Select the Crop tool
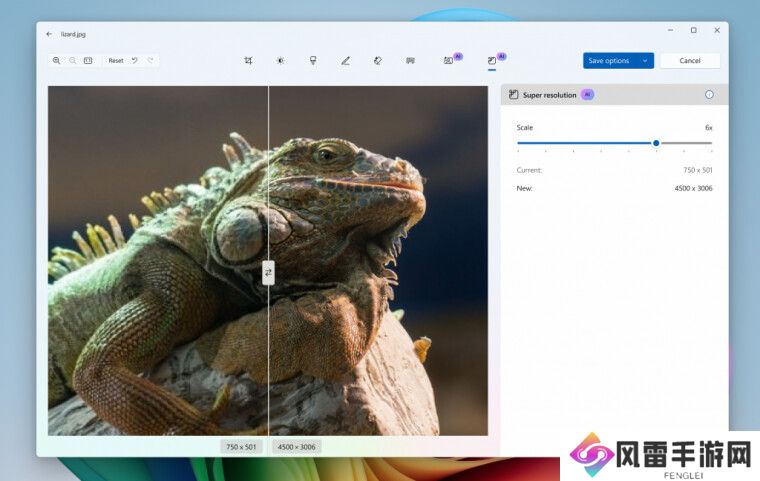 (x=248, y=61)
